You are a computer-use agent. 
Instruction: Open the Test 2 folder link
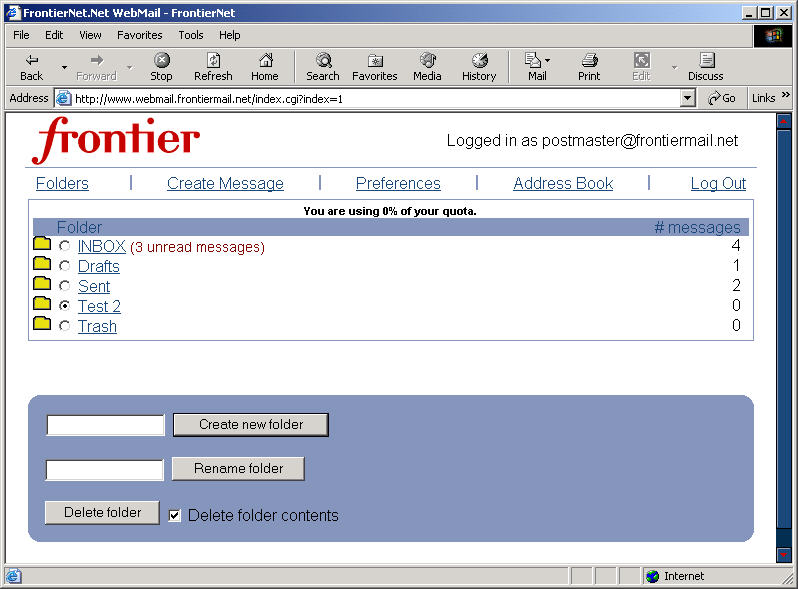(99, 306)
